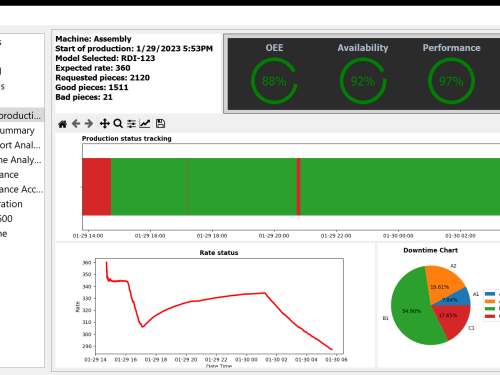This screenshot has width=500, height=375.
Task: Click the '01-30 00:00' tracking axis label
Action: [x=398, y=236]
